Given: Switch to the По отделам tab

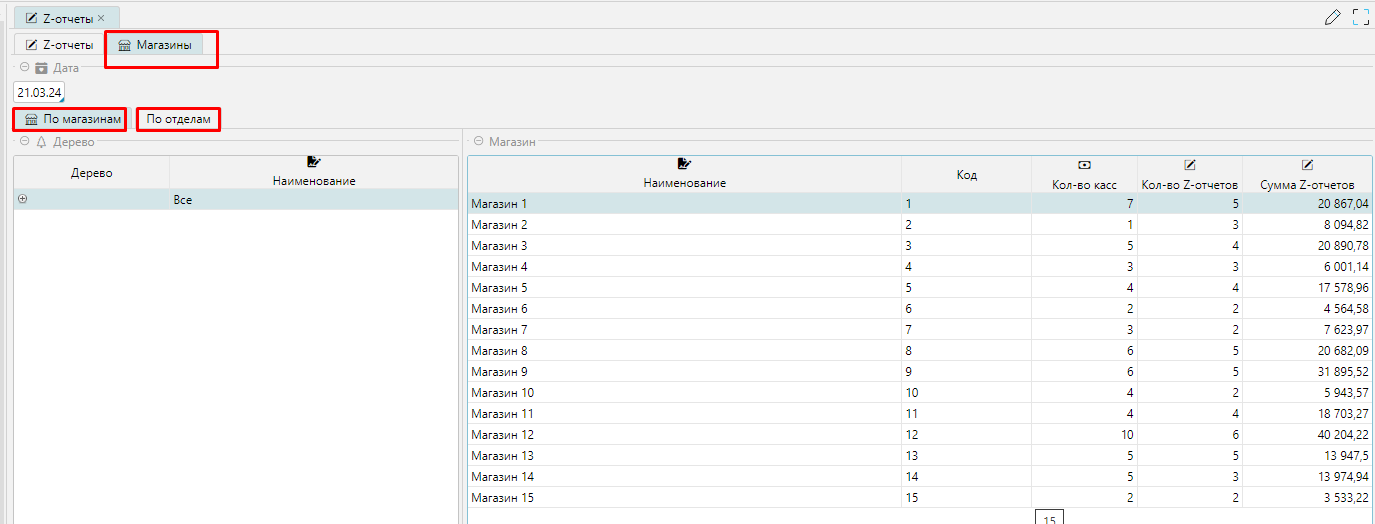Looking at the screenshot, I should (x=178, y=119).
